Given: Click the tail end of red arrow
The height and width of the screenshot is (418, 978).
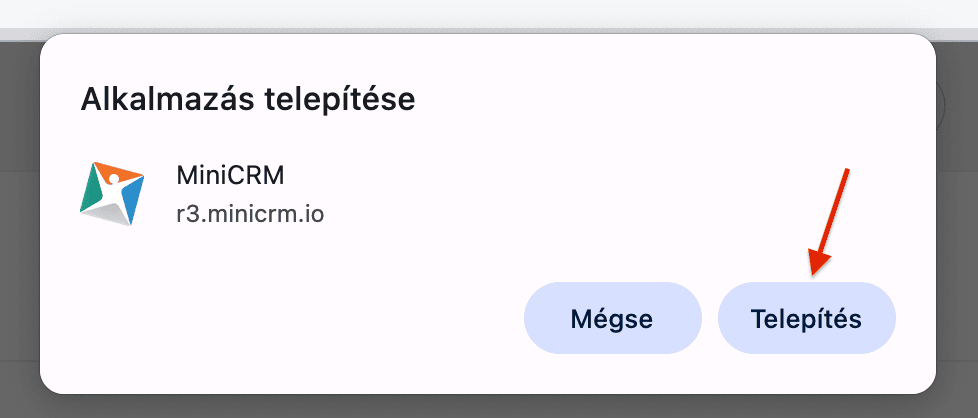Looking at the screenshot, I should pyautogui.click(x=848, y=171).
